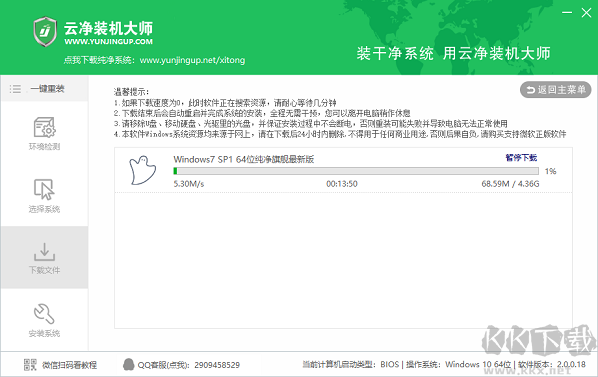The width and height of the screenshot is (598, 377).
Task: Close the 云净装机大师 window
Action: click(x=586, y=13)
